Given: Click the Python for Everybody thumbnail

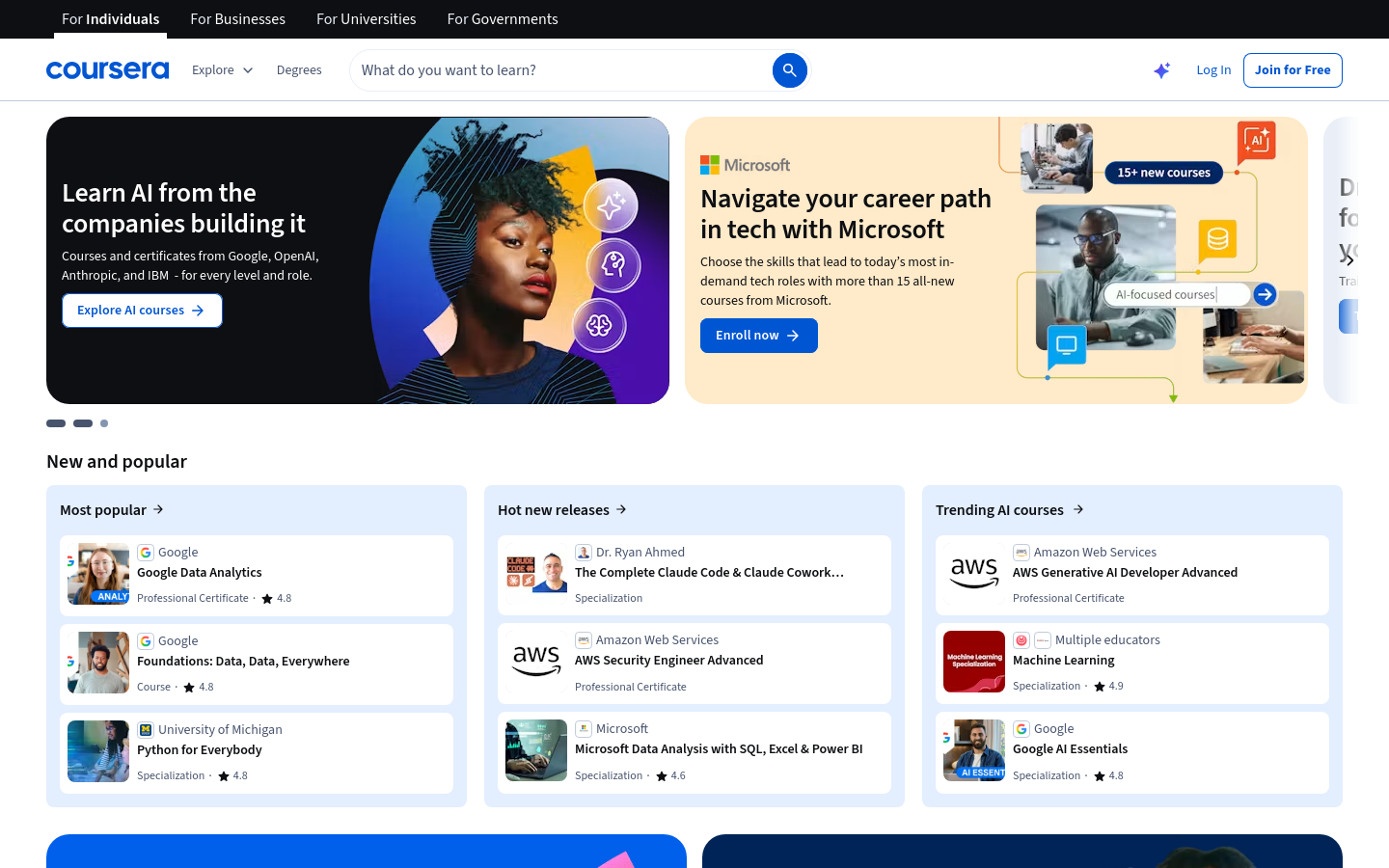Looking at the screenshot, I should pyautogui.click(x=98, y=751).
